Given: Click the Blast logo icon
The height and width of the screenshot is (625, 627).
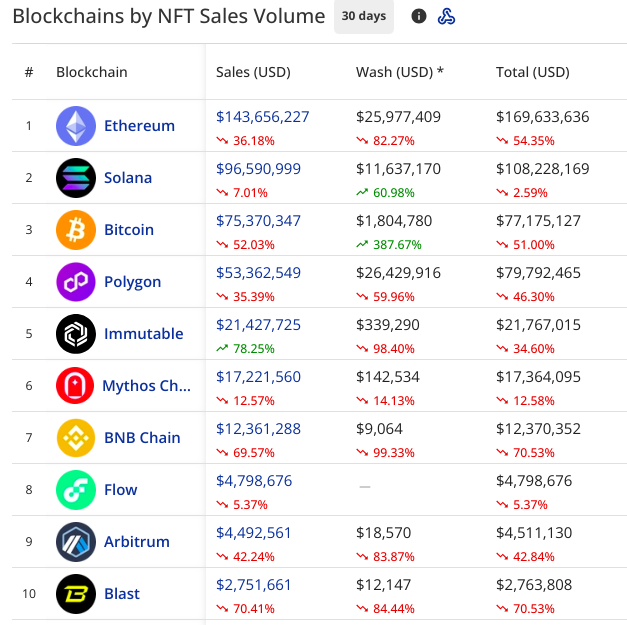Looking at the screenshot, I should 76,594.
